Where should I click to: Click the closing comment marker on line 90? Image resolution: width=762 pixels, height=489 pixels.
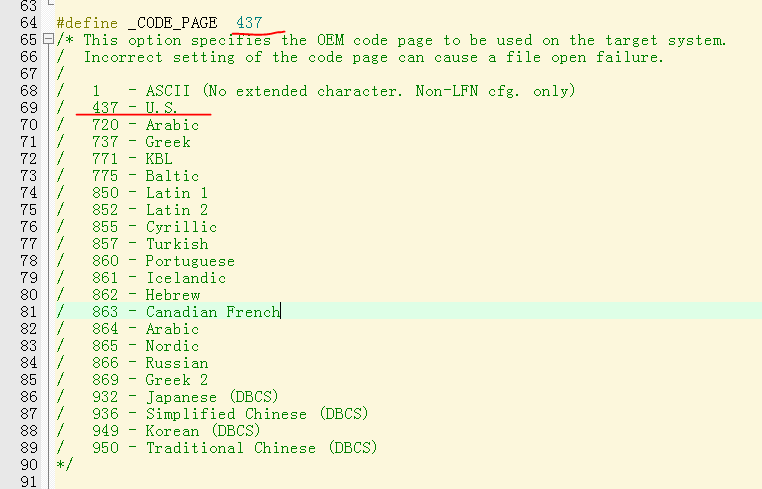65,465
